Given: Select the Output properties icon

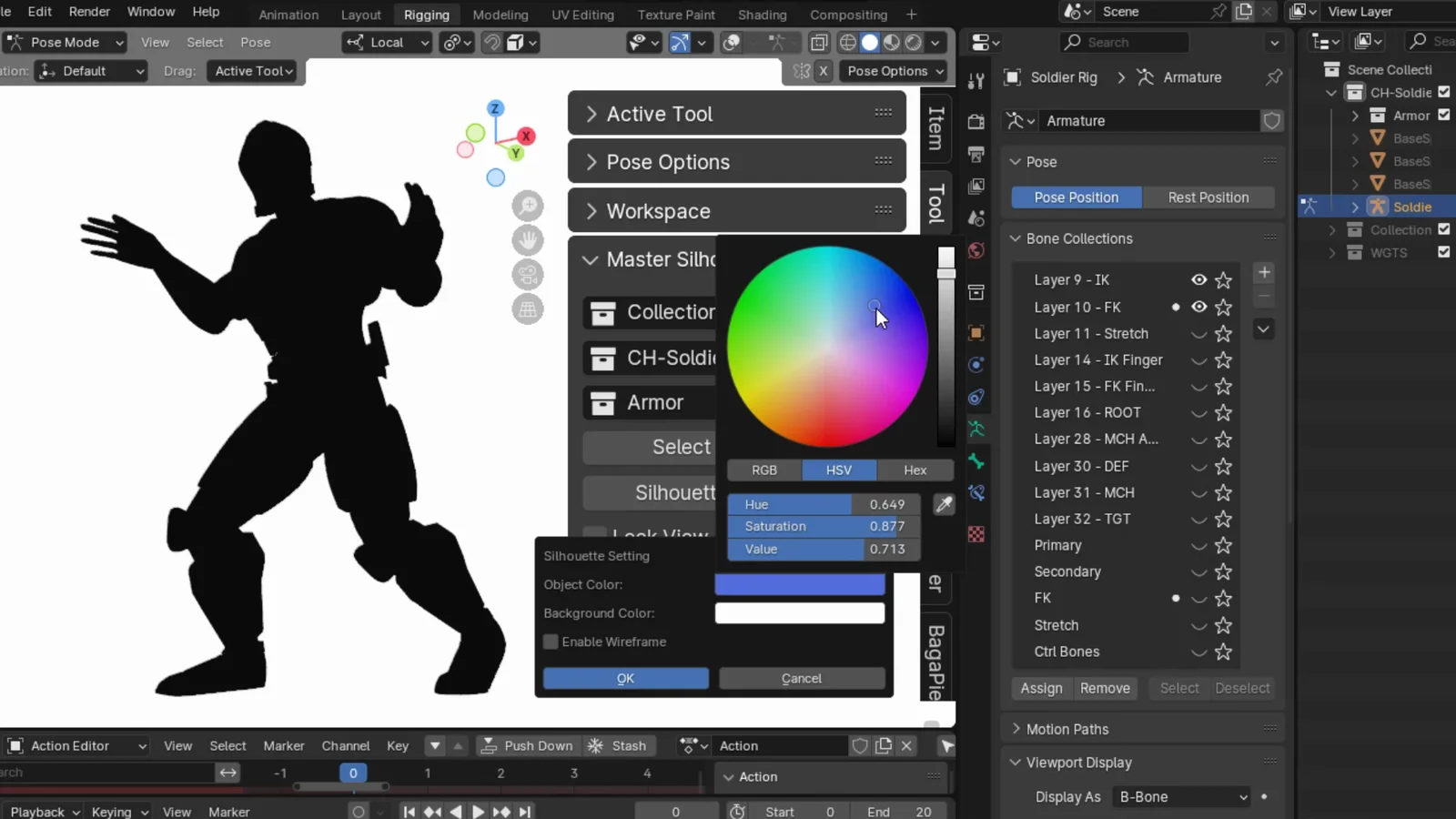Looking at the screenshot, I should tap(976, 152).
